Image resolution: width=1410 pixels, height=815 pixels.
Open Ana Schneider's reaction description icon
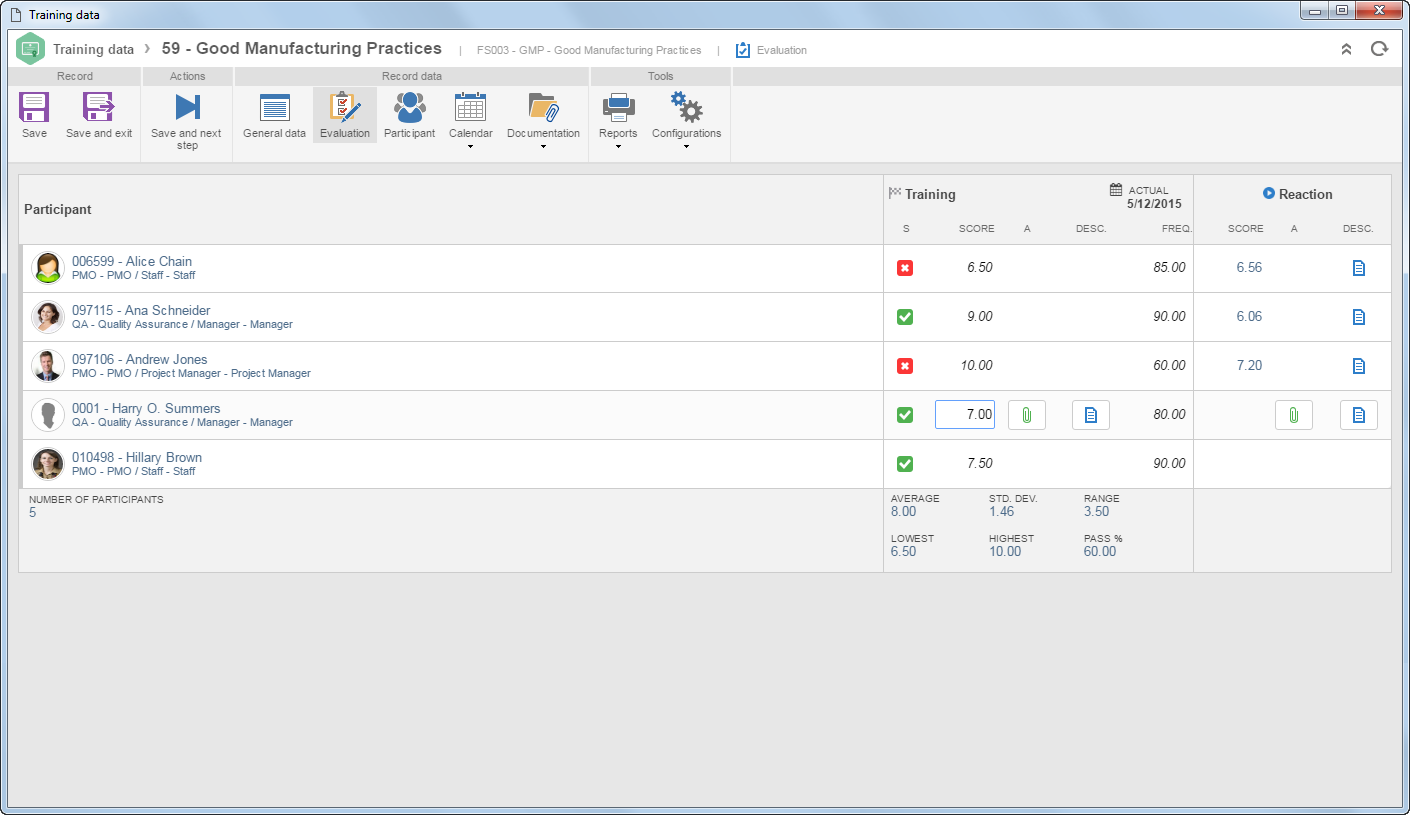click(1359, 317)
